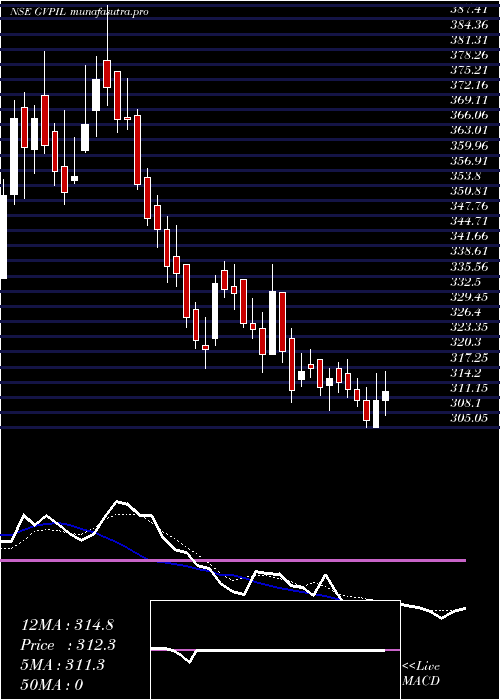Screen dimensions: 500x700
Task: Select the 381.31 price axis label
Action: click(467, 39)
